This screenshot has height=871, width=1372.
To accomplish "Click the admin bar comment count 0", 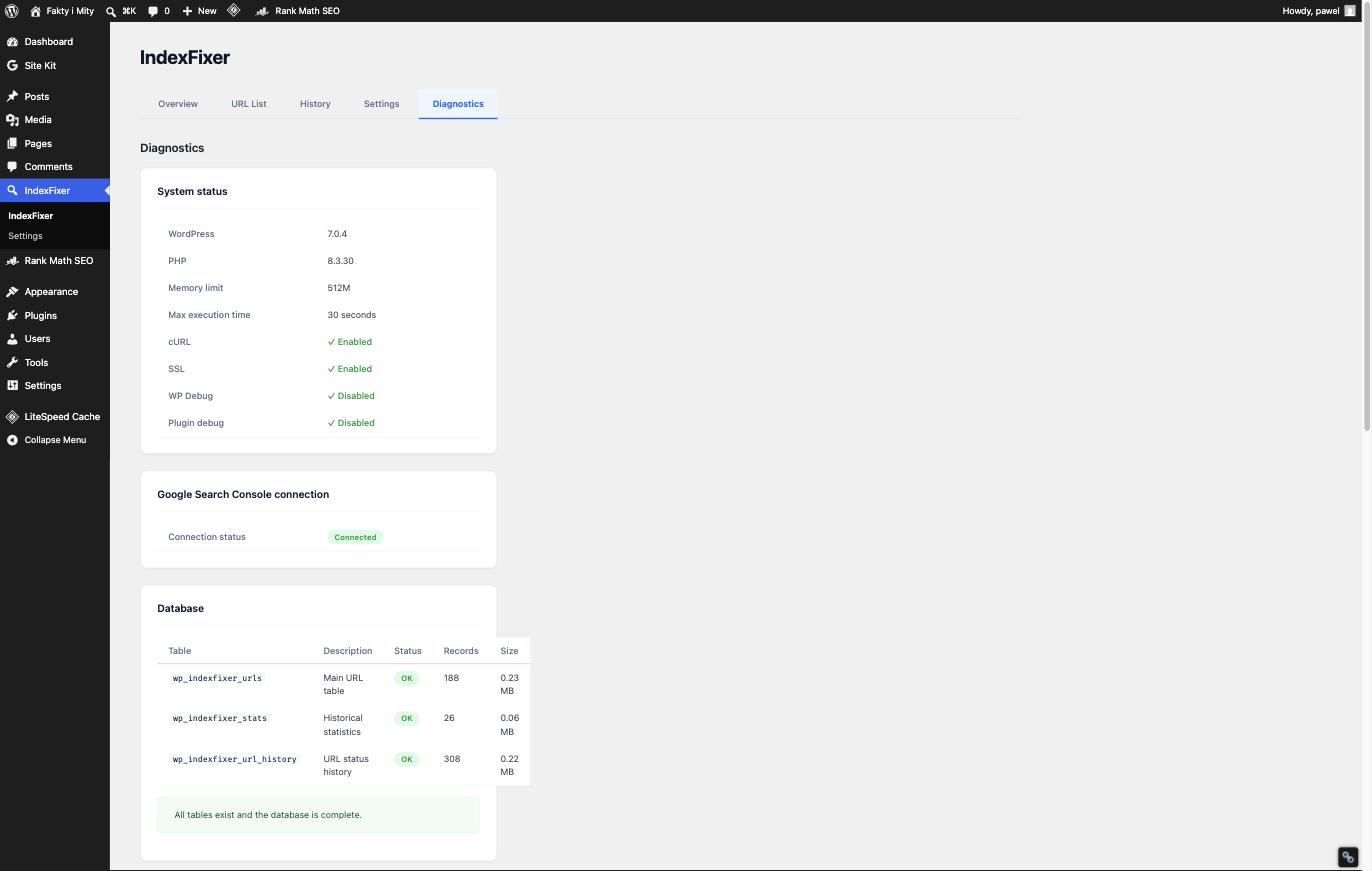I will (166, 11).
